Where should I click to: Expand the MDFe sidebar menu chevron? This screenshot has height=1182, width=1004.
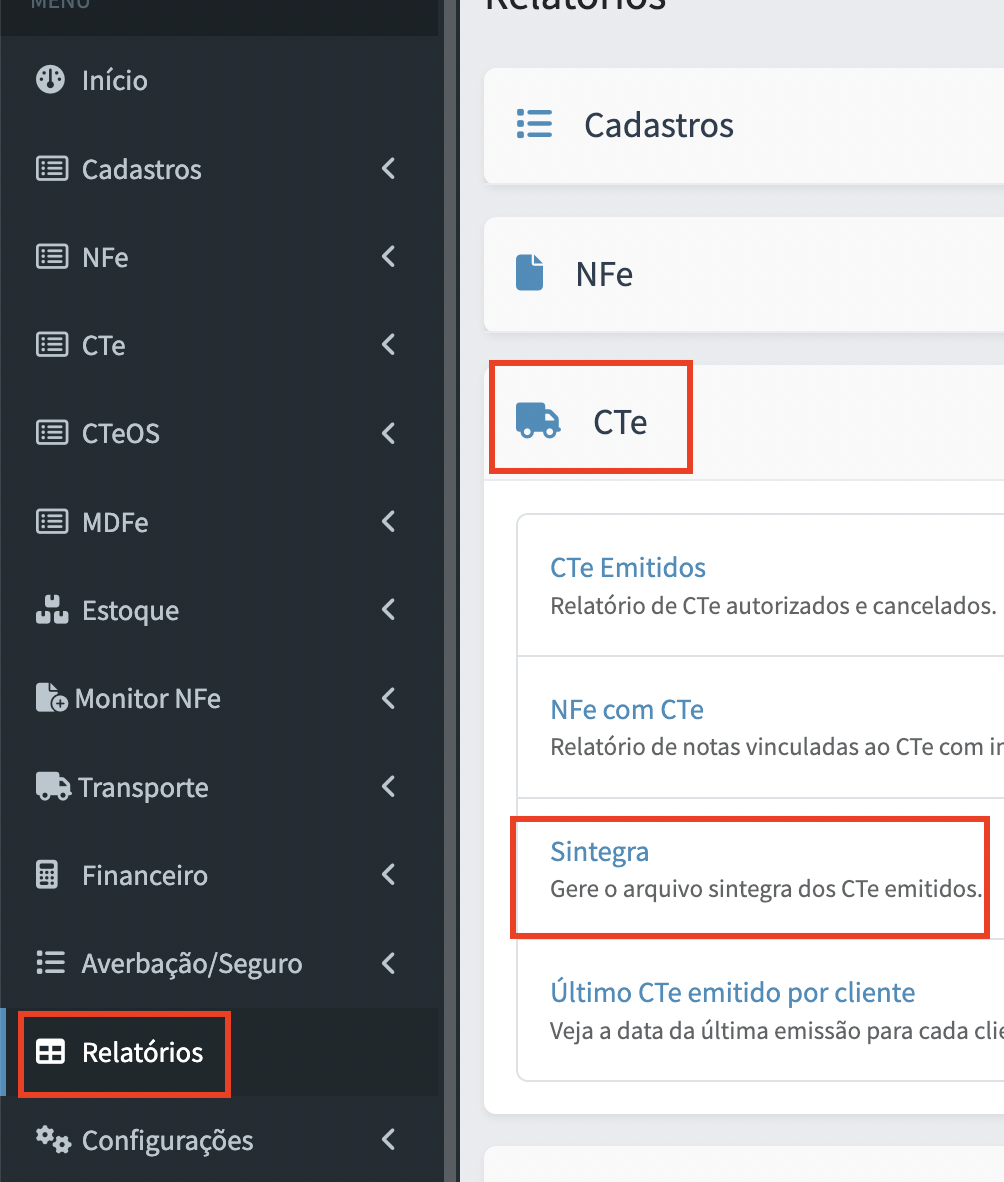pos(388,522)
